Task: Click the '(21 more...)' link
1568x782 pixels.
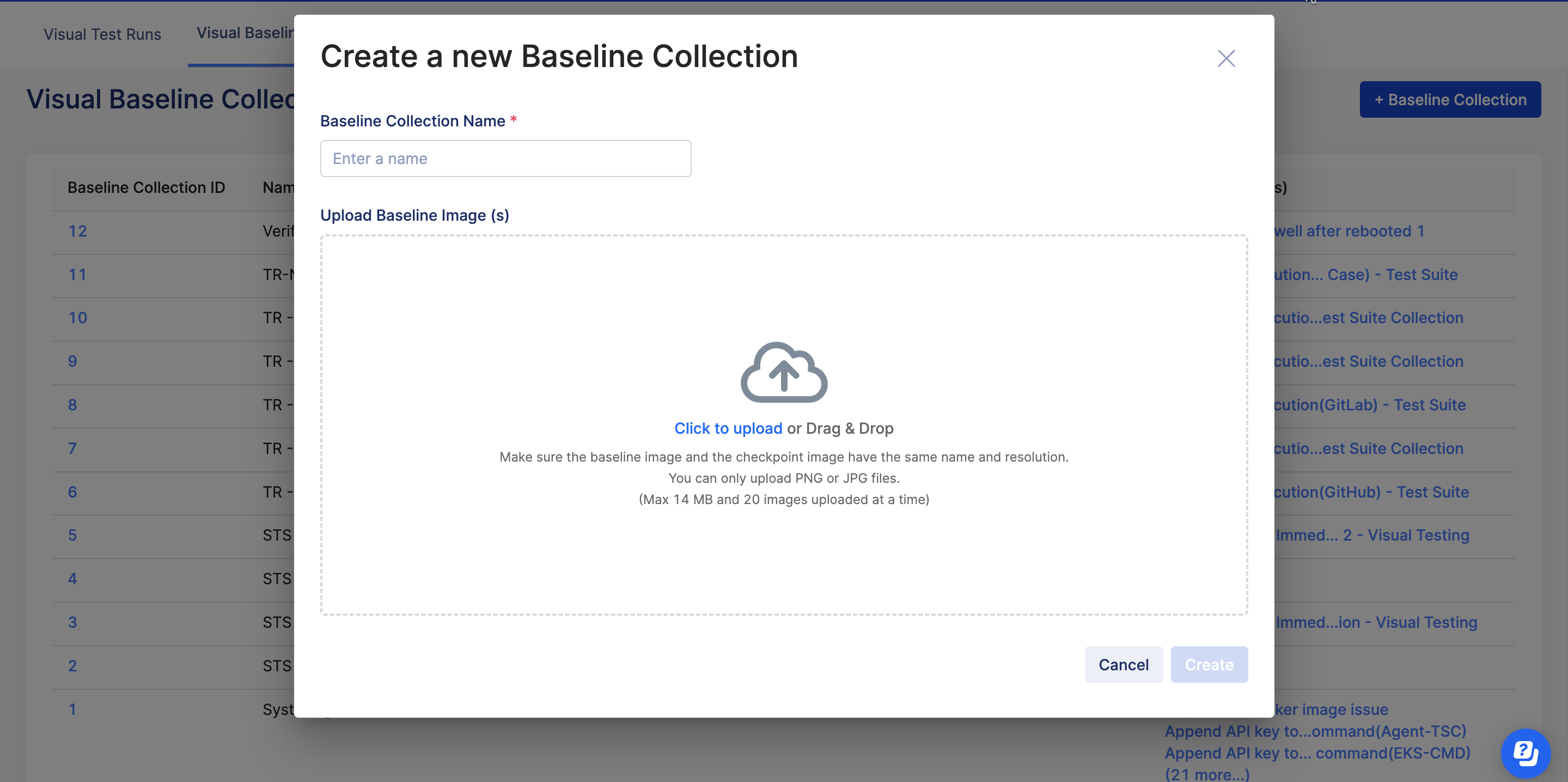Action: [x=1206, y=774]
